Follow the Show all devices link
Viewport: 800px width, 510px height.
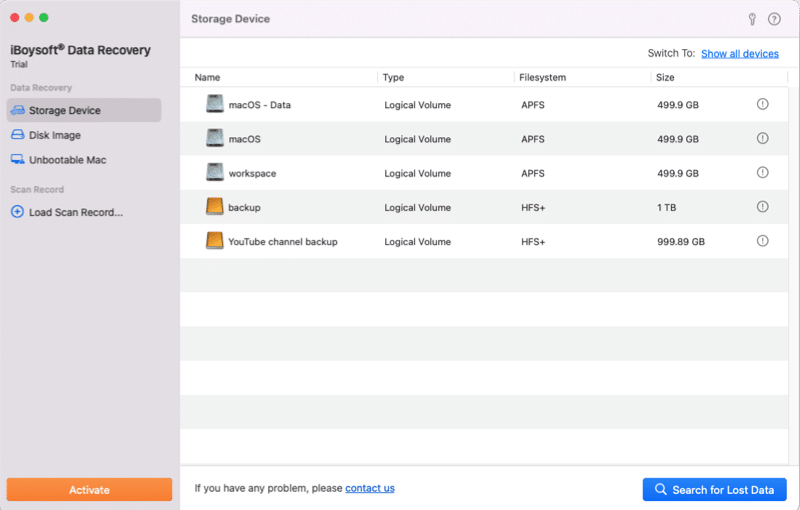739,54
